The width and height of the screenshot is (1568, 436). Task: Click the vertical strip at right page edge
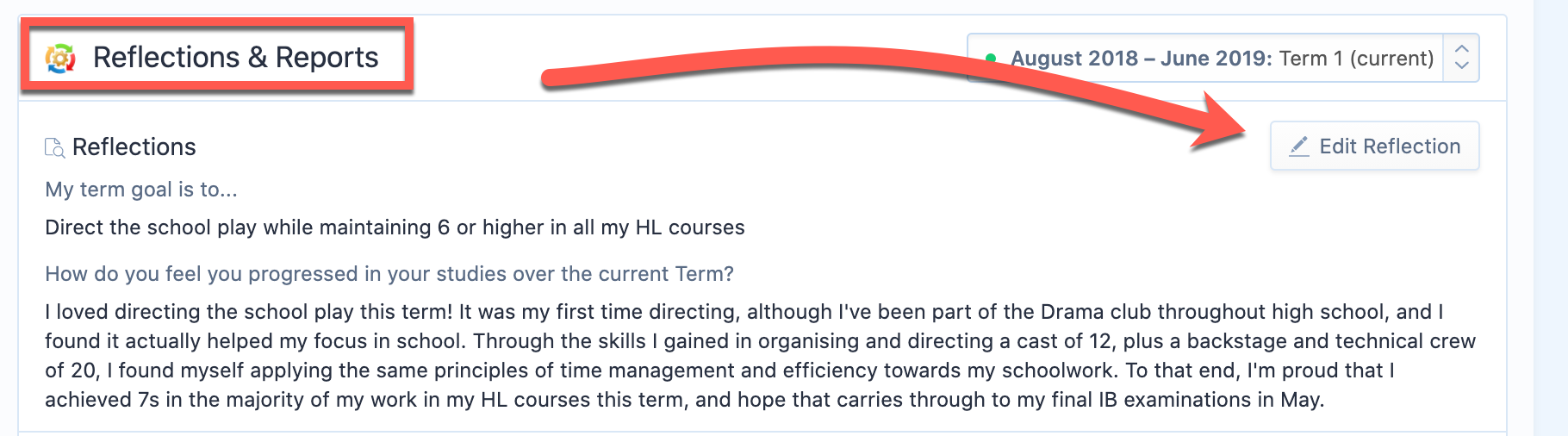(x=1551, y=218)
